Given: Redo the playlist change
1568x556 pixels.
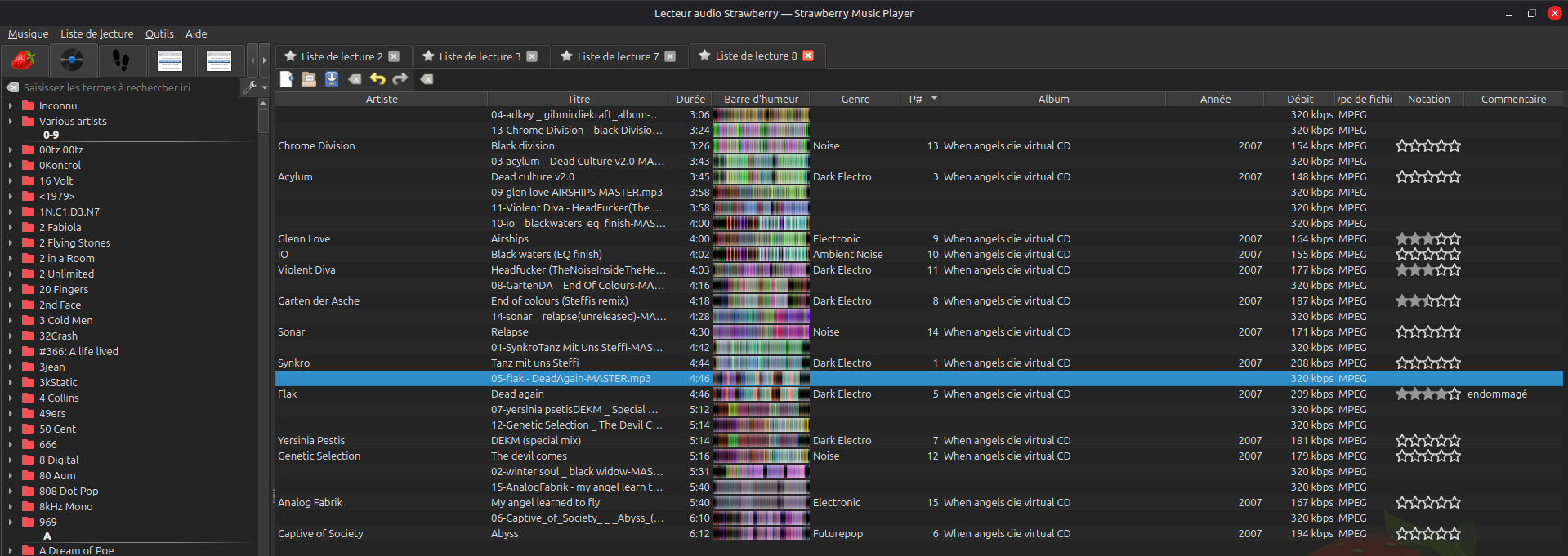Looking at the screenshot, I should point(400,79).
